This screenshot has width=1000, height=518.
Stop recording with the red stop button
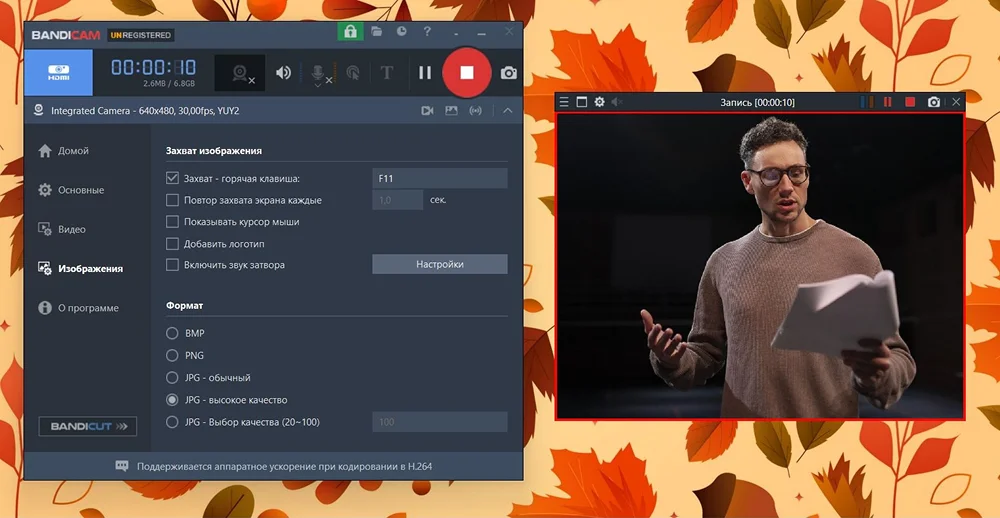(466, 72)
